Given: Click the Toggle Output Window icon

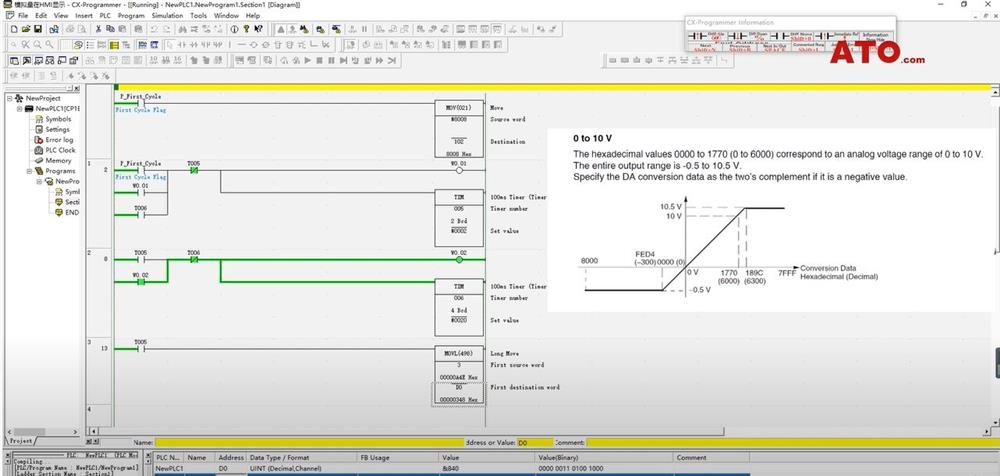Looking at the screenshot, I should coord(26,61).
